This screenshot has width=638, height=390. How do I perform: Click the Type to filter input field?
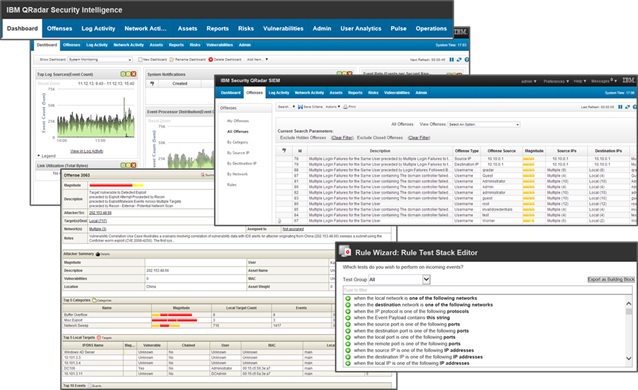(487, 290)
